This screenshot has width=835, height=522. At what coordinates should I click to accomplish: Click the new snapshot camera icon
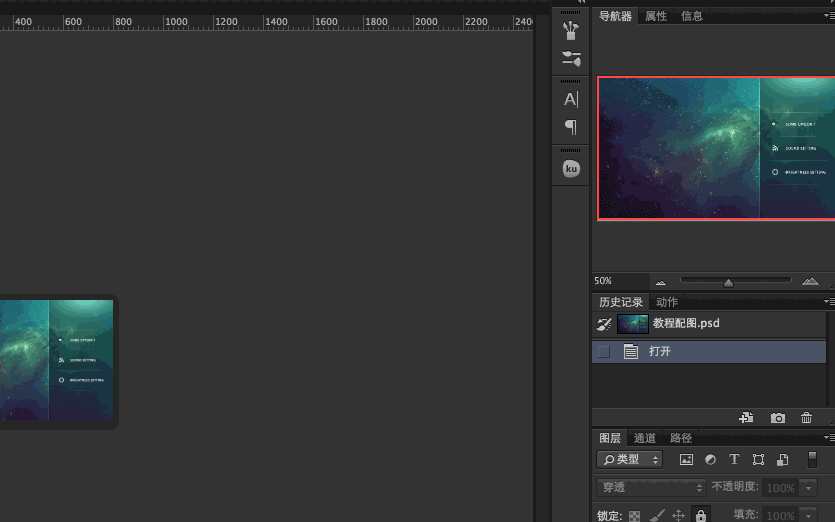(x=778, y=418)
